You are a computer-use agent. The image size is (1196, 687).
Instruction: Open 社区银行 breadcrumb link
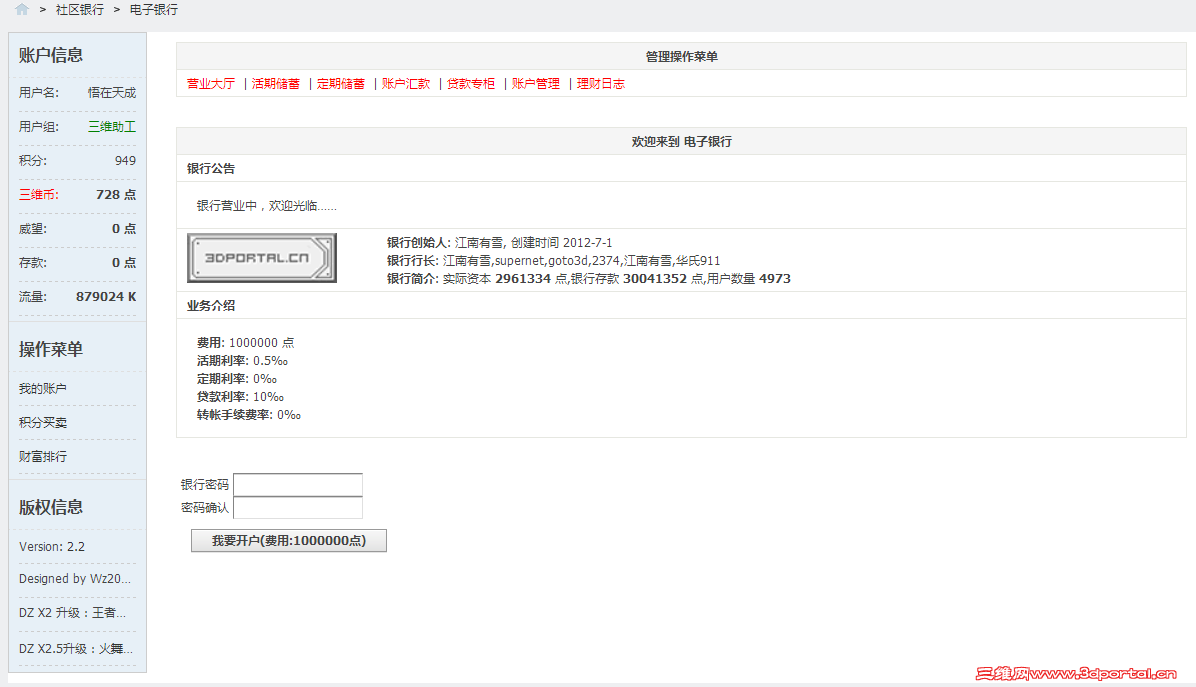click(79, 10)
